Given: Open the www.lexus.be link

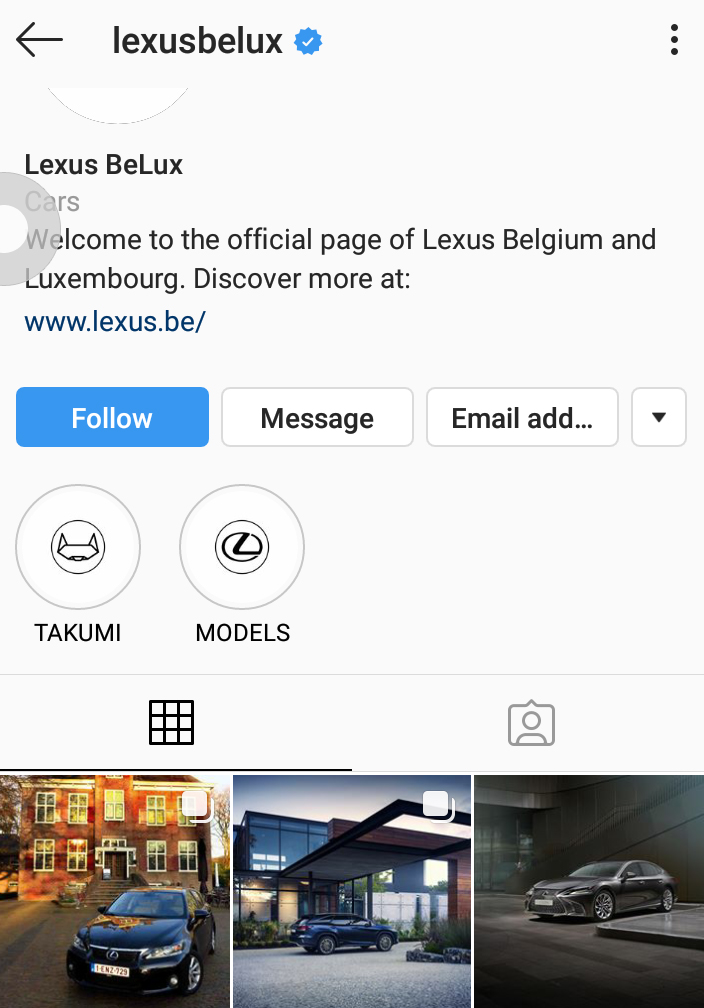Looking at the screenshot, I should [x=115, y=321].
